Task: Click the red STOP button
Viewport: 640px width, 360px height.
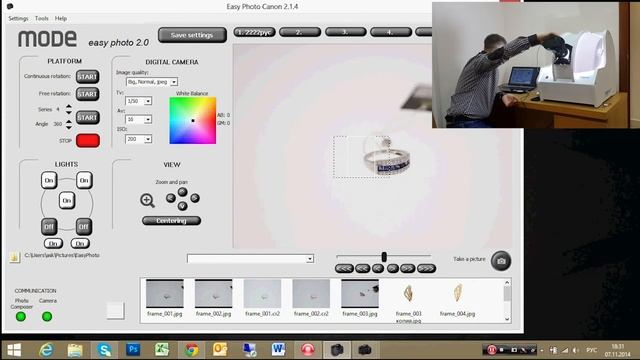Action: pyautogui.click(x=88, y=140)
